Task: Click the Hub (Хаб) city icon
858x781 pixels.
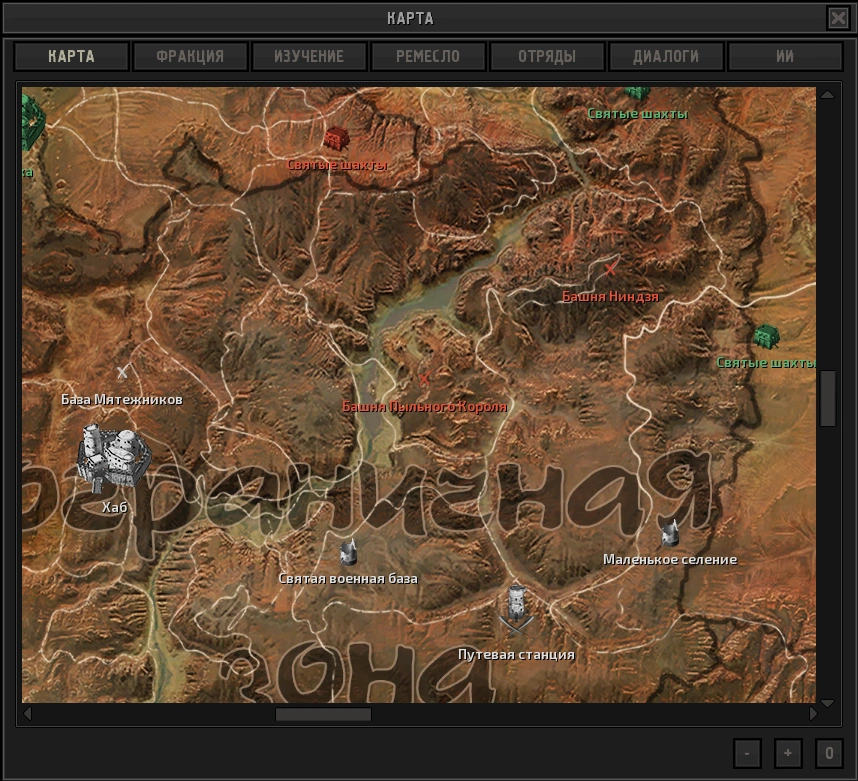Action: click(113, 457)
